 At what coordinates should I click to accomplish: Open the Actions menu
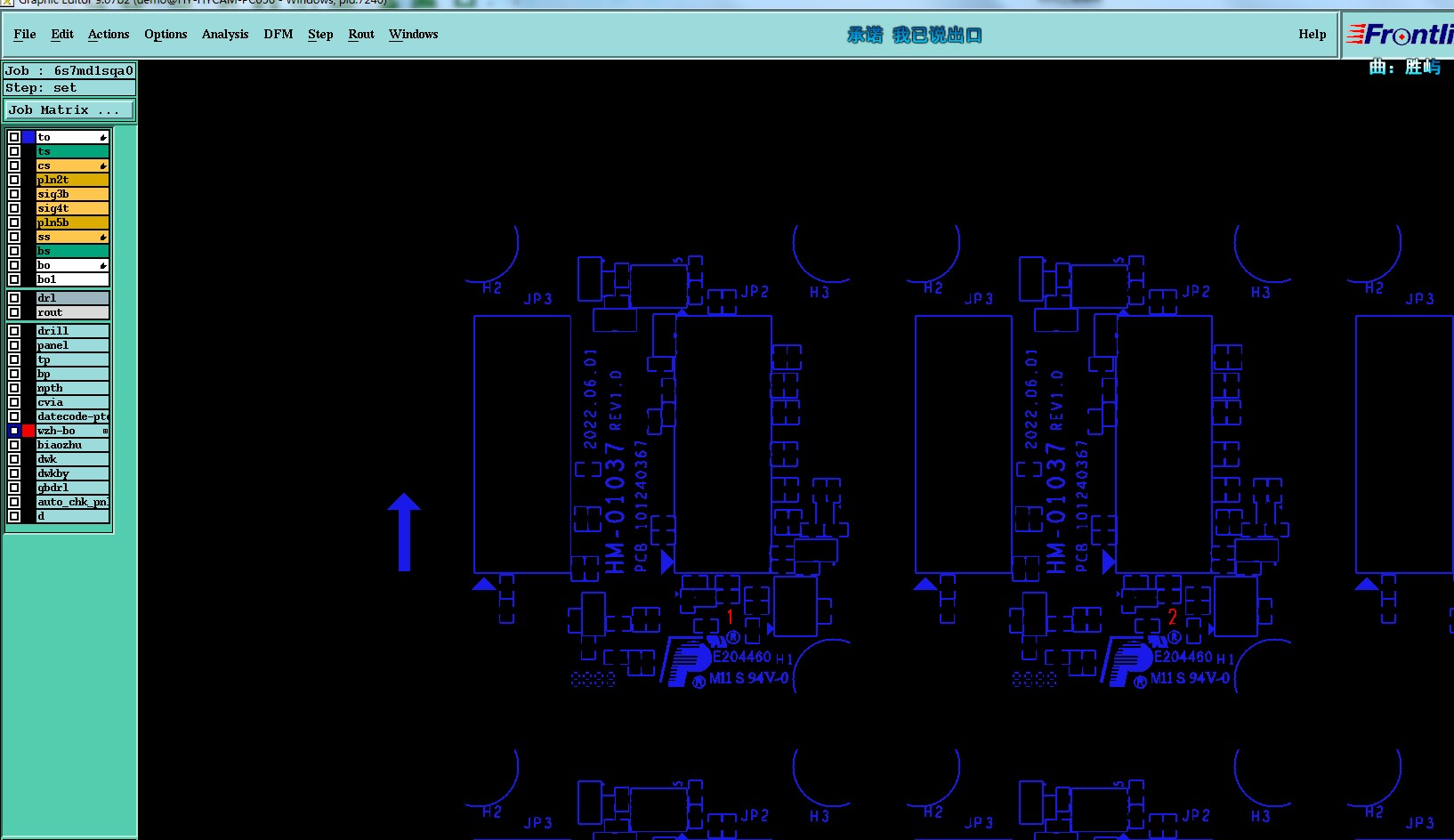click(x=109, y=34)
